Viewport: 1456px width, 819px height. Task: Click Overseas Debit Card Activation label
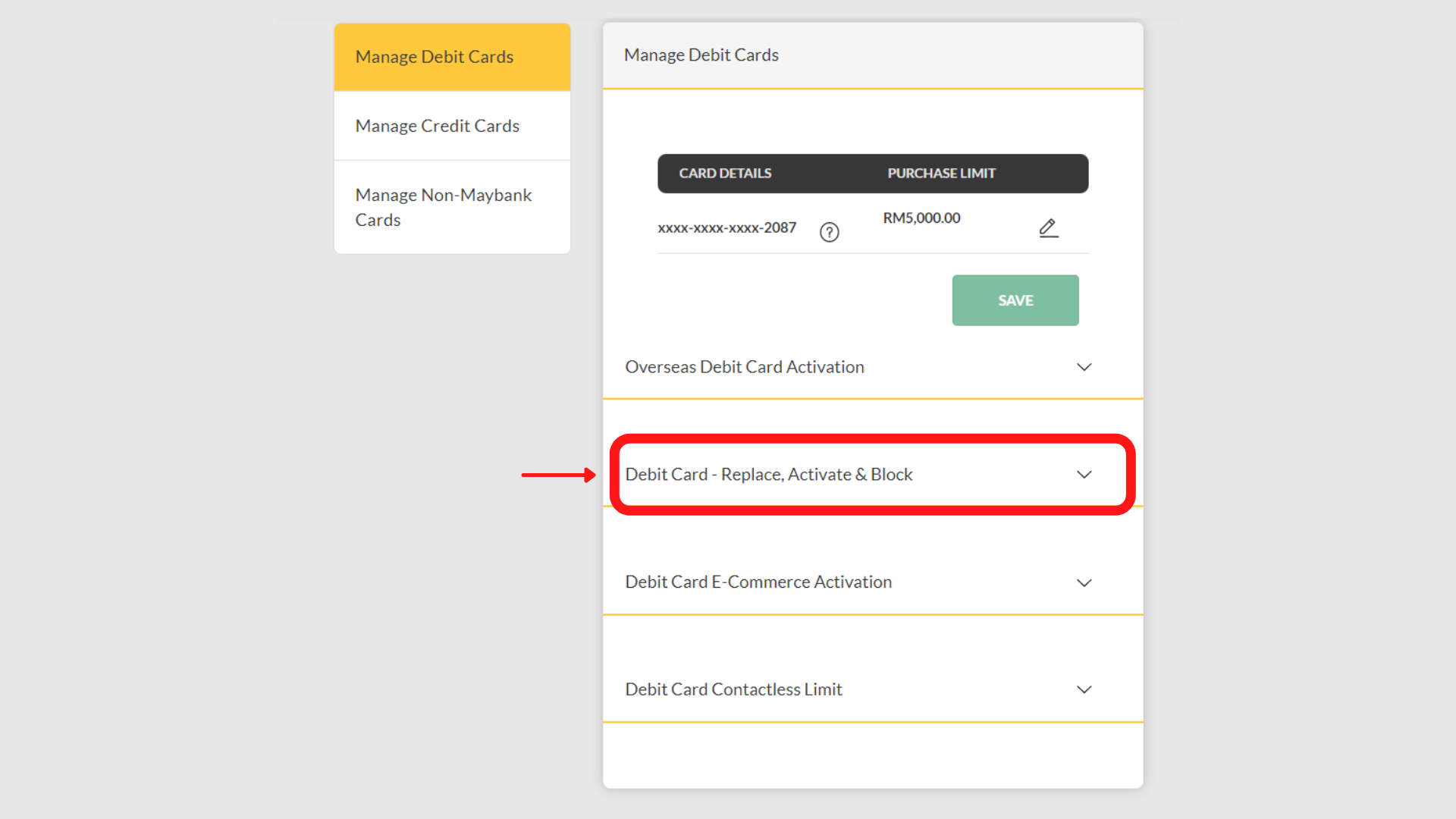click(745, 367)
